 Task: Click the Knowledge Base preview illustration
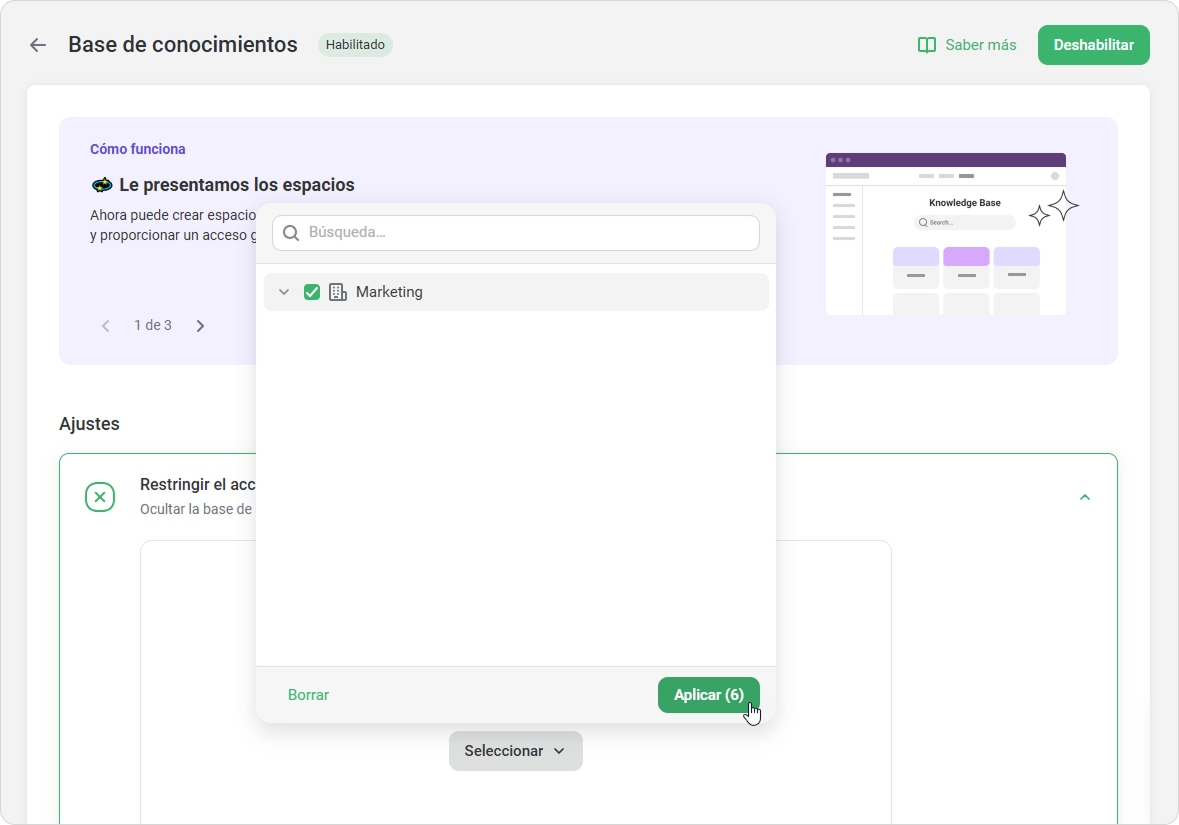point(945,234)
